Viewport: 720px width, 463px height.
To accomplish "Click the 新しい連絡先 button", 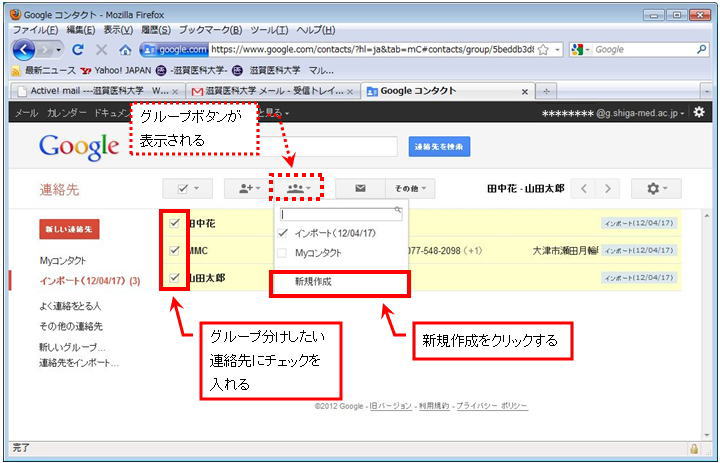I will click(69, 229).
